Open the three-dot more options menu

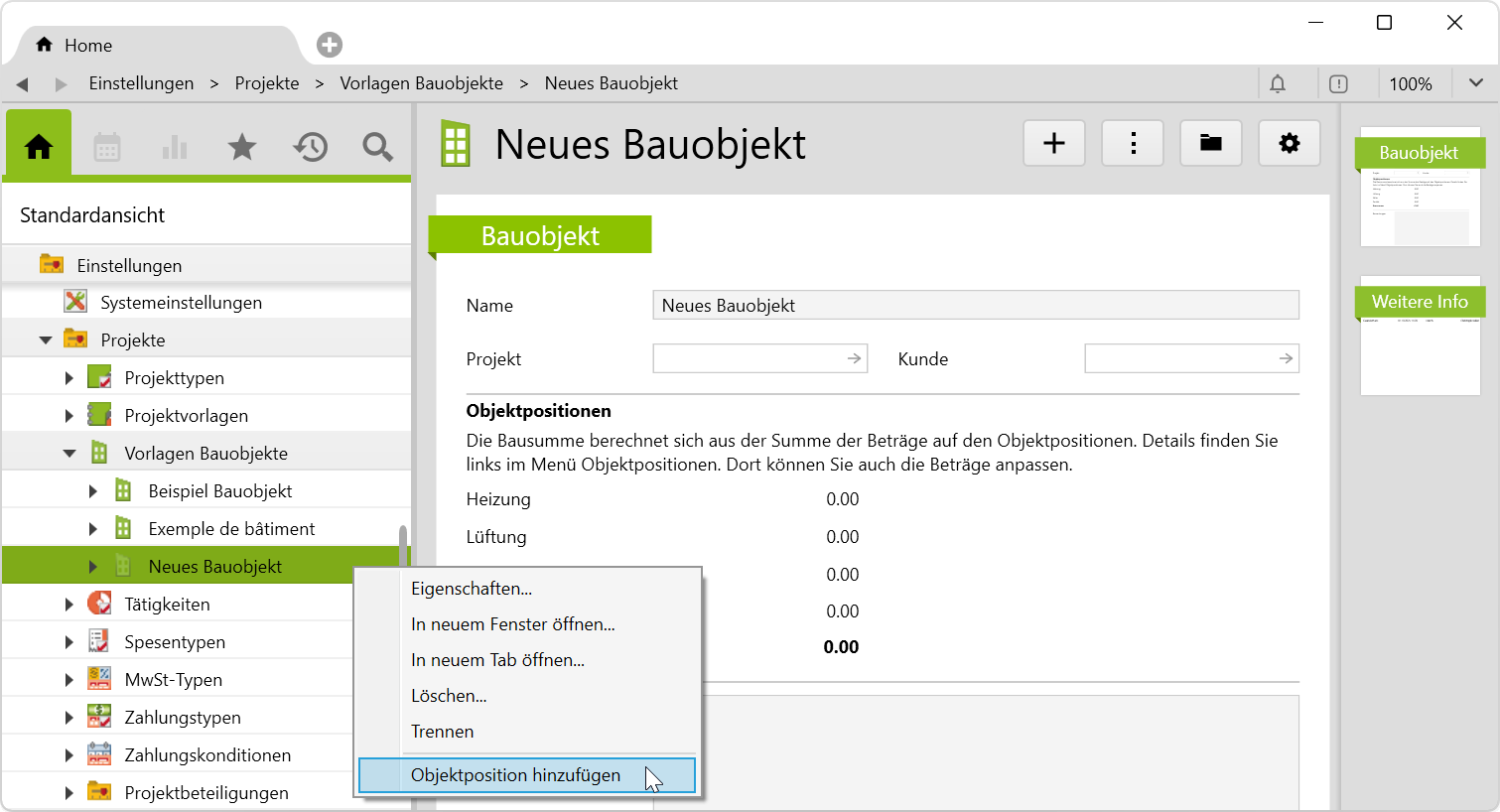[1133, 144]
